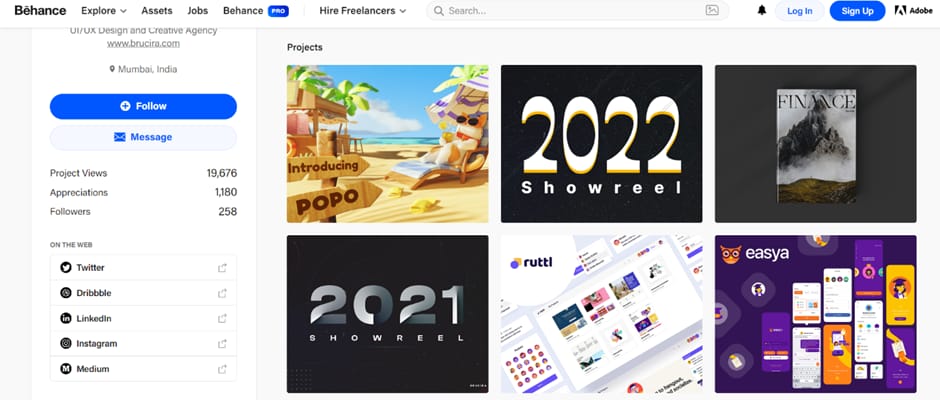The height and width of the screenshot is (400, 940).
Task: Click the Medium icon in the list
Action: (x=66, y=369)
